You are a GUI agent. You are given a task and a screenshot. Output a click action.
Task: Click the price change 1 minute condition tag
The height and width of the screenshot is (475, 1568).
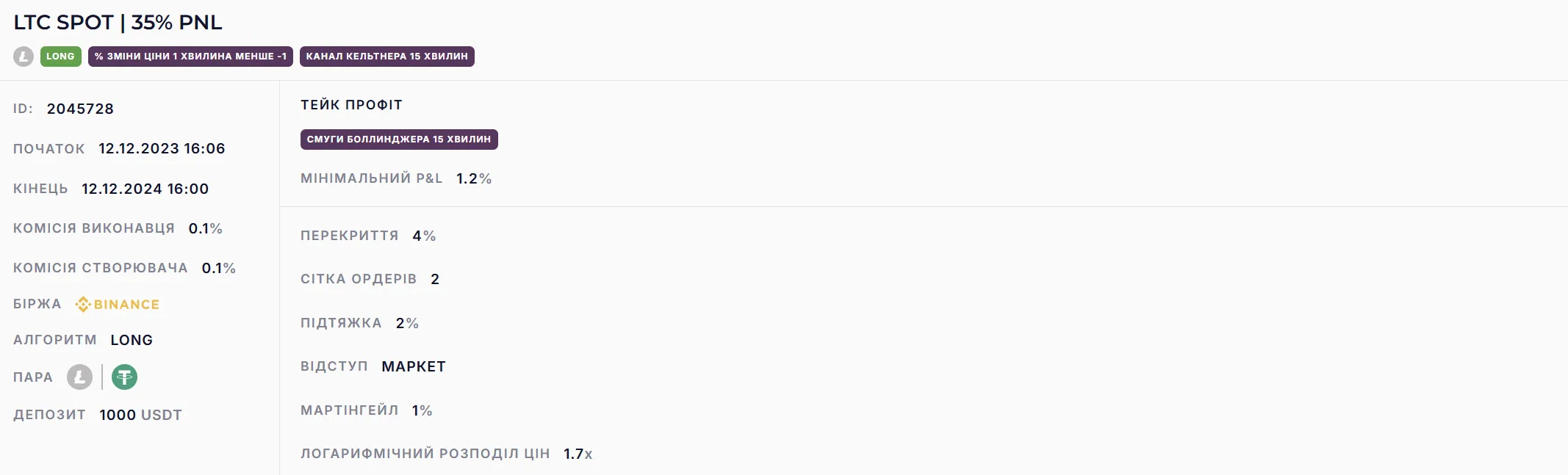(190, 57)
